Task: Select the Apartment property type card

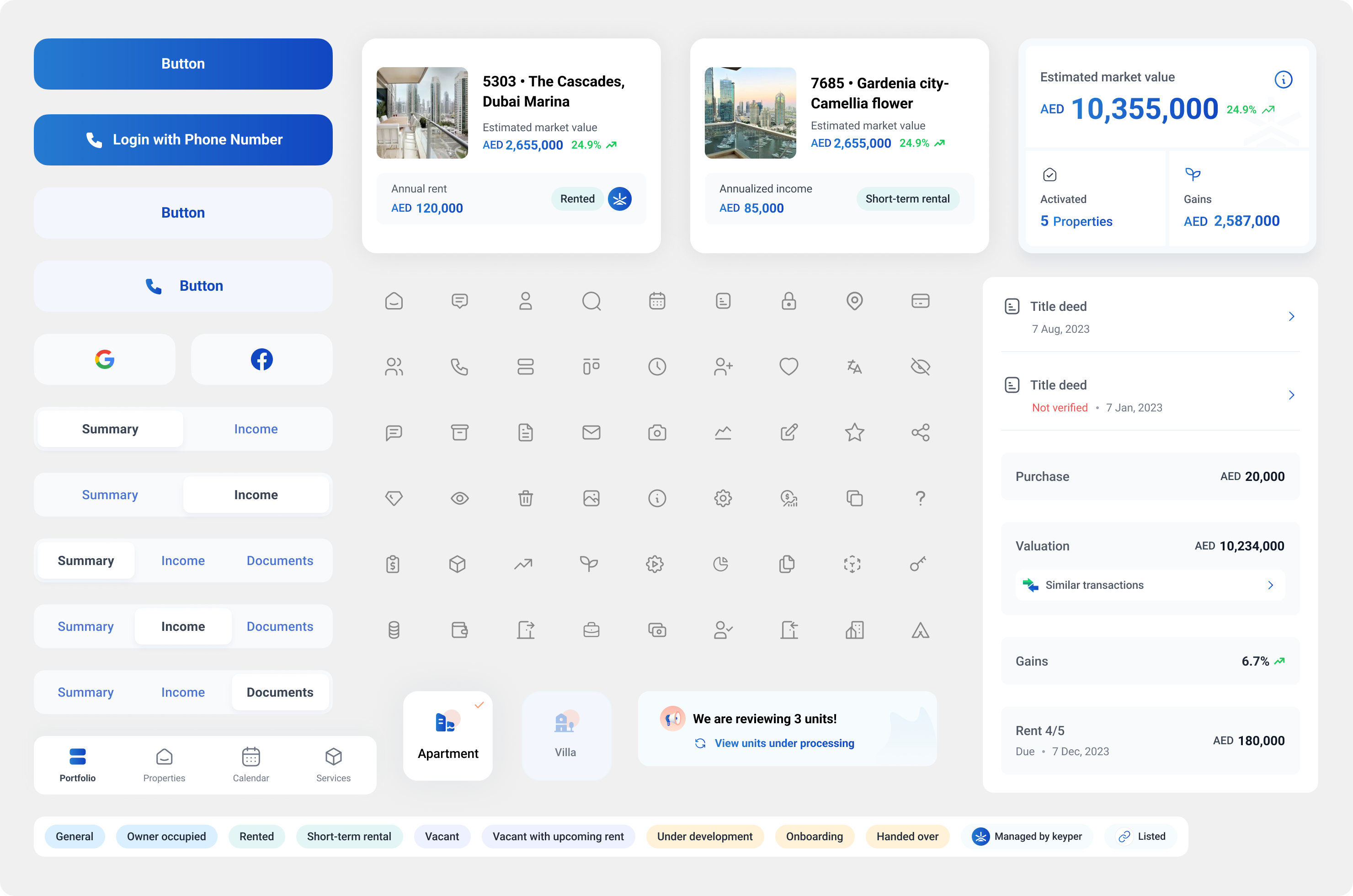Action: [x=448, y=736]
